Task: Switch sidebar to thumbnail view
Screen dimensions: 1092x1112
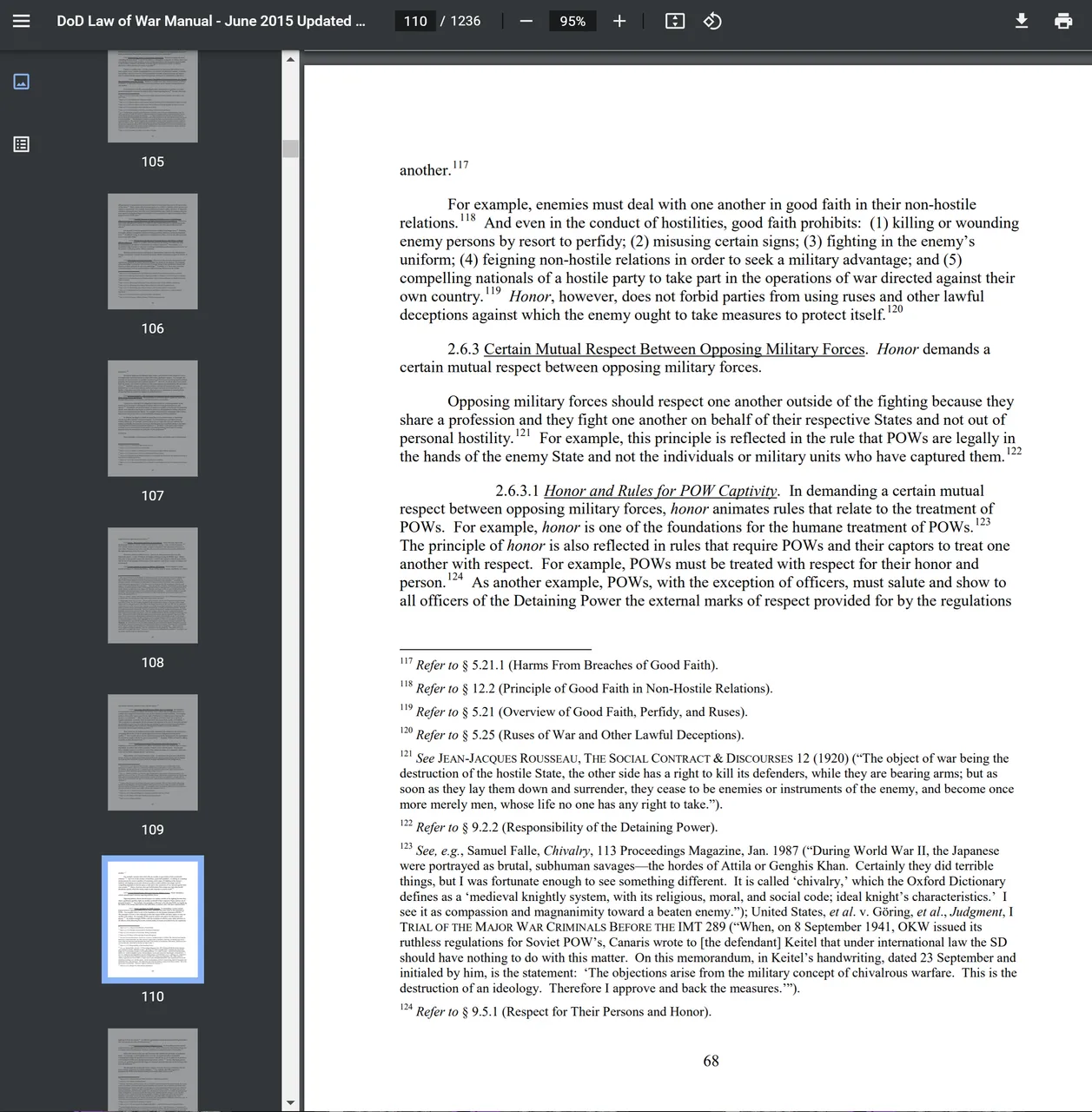Action: pyautogui.click(x=22, y=82)
